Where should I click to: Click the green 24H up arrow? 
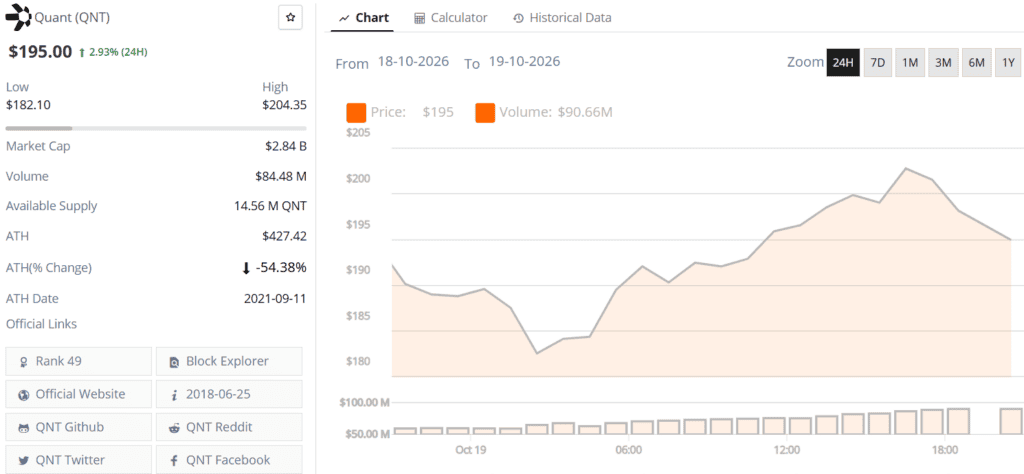[81, 53]
